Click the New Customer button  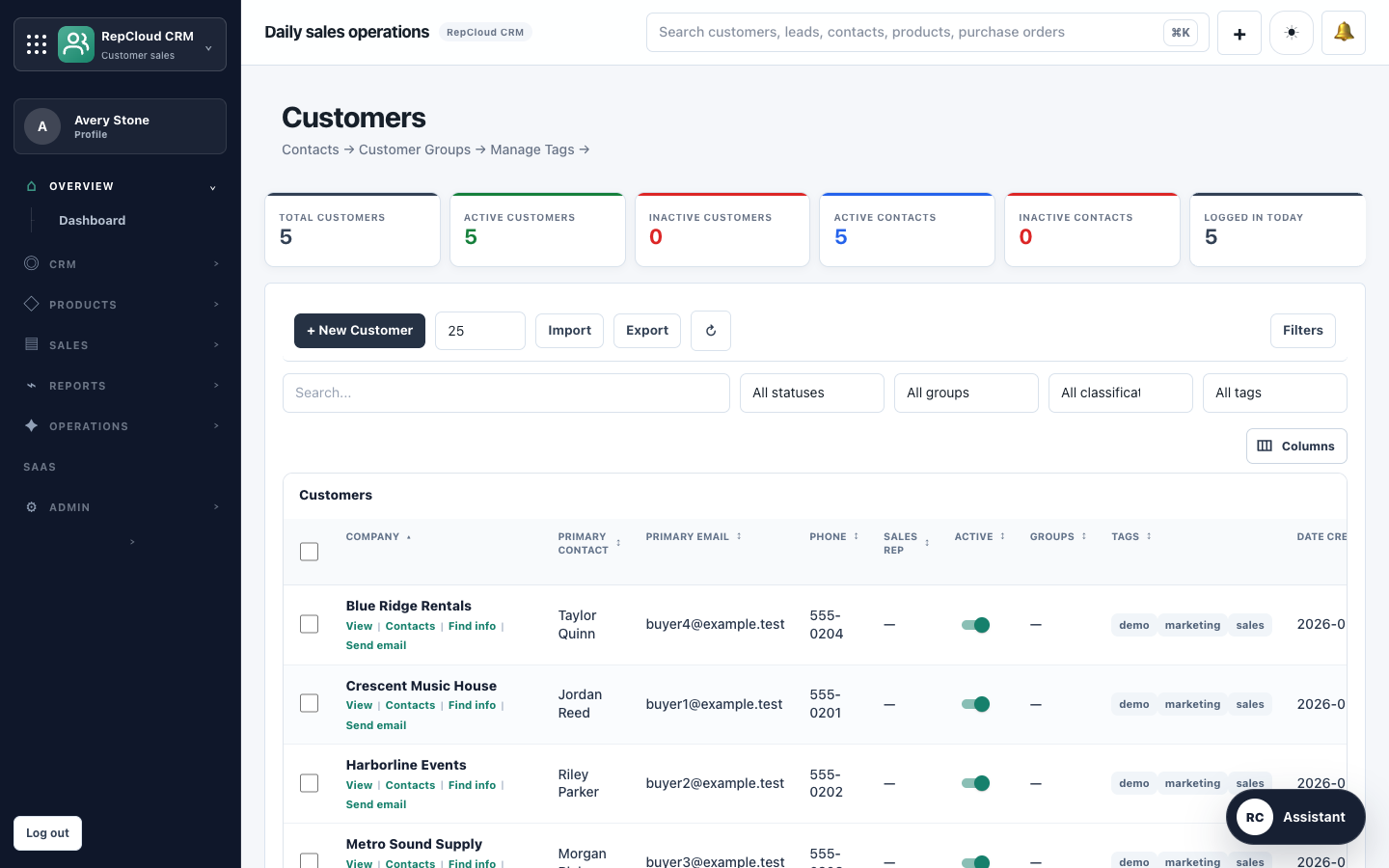pyautogui.click(x=360, y=331)
